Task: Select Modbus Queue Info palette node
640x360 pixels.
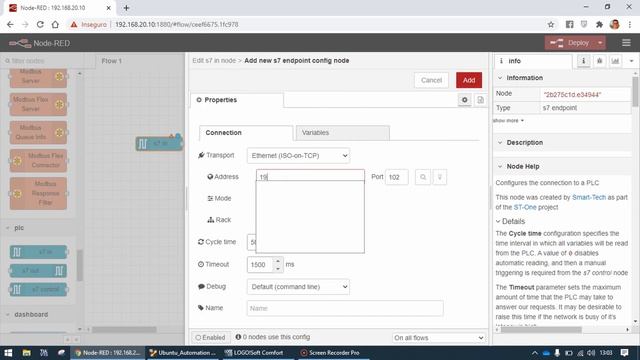Action: pos(38,132)
